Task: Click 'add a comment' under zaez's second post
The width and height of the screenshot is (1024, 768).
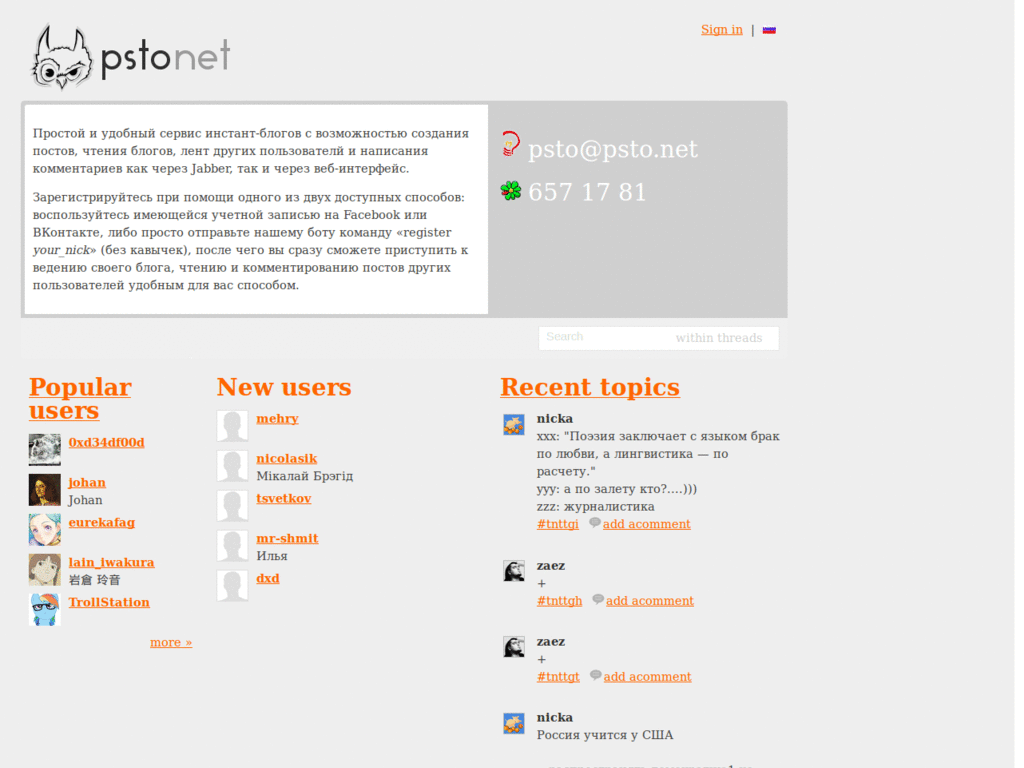Action: point(647,676)
